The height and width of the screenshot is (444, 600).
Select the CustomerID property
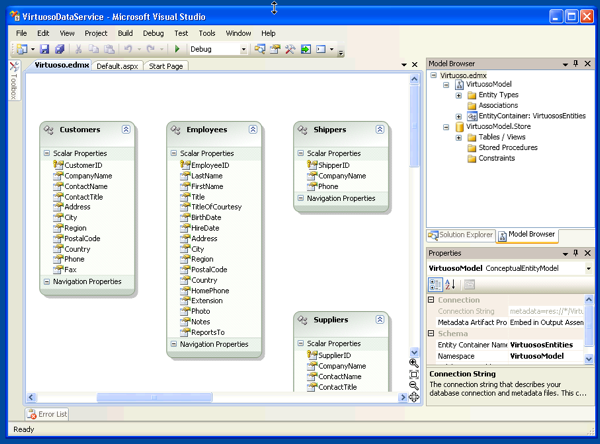click(x=78, y=165)
